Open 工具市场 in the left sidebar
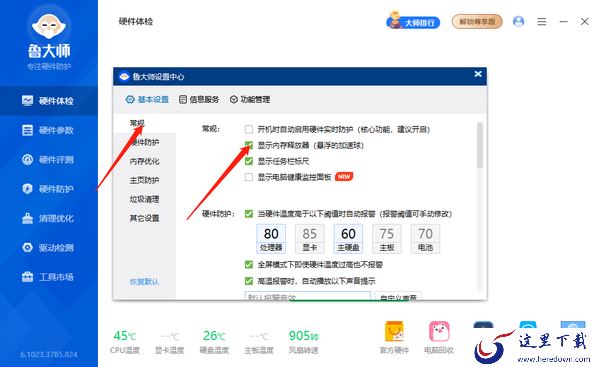600x367 pixels. tap(49, 277)
